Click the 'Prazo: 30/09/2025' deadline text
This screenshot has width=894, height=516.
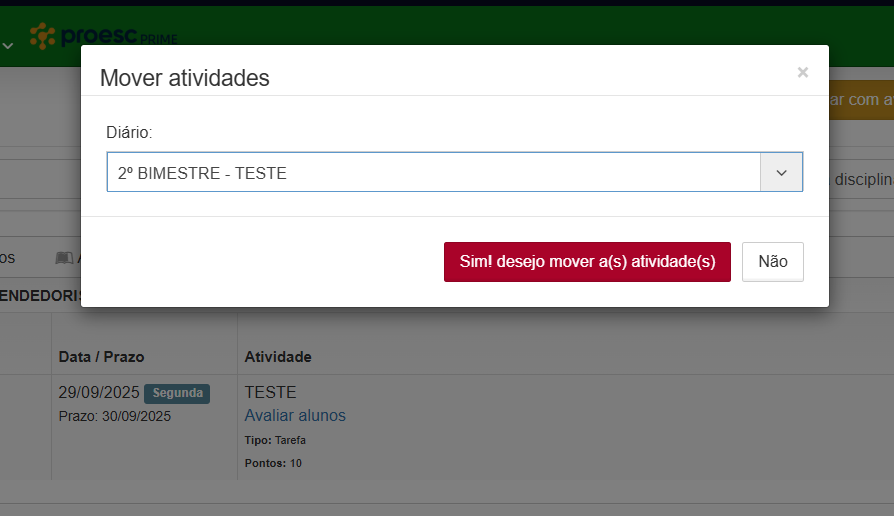pyautogui.click(x=115, y=416)
